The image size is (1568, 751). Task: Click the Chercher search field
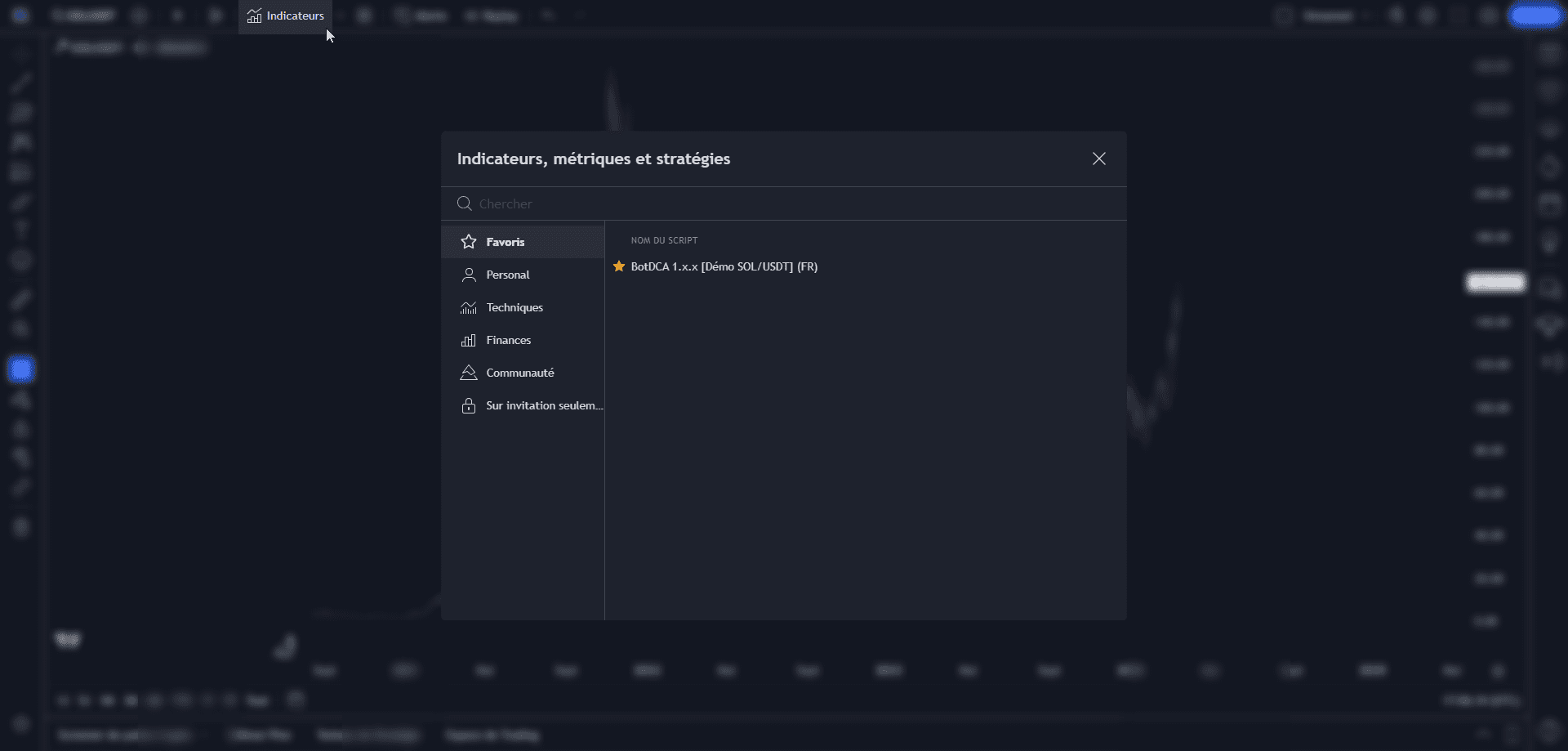(784, 204)
